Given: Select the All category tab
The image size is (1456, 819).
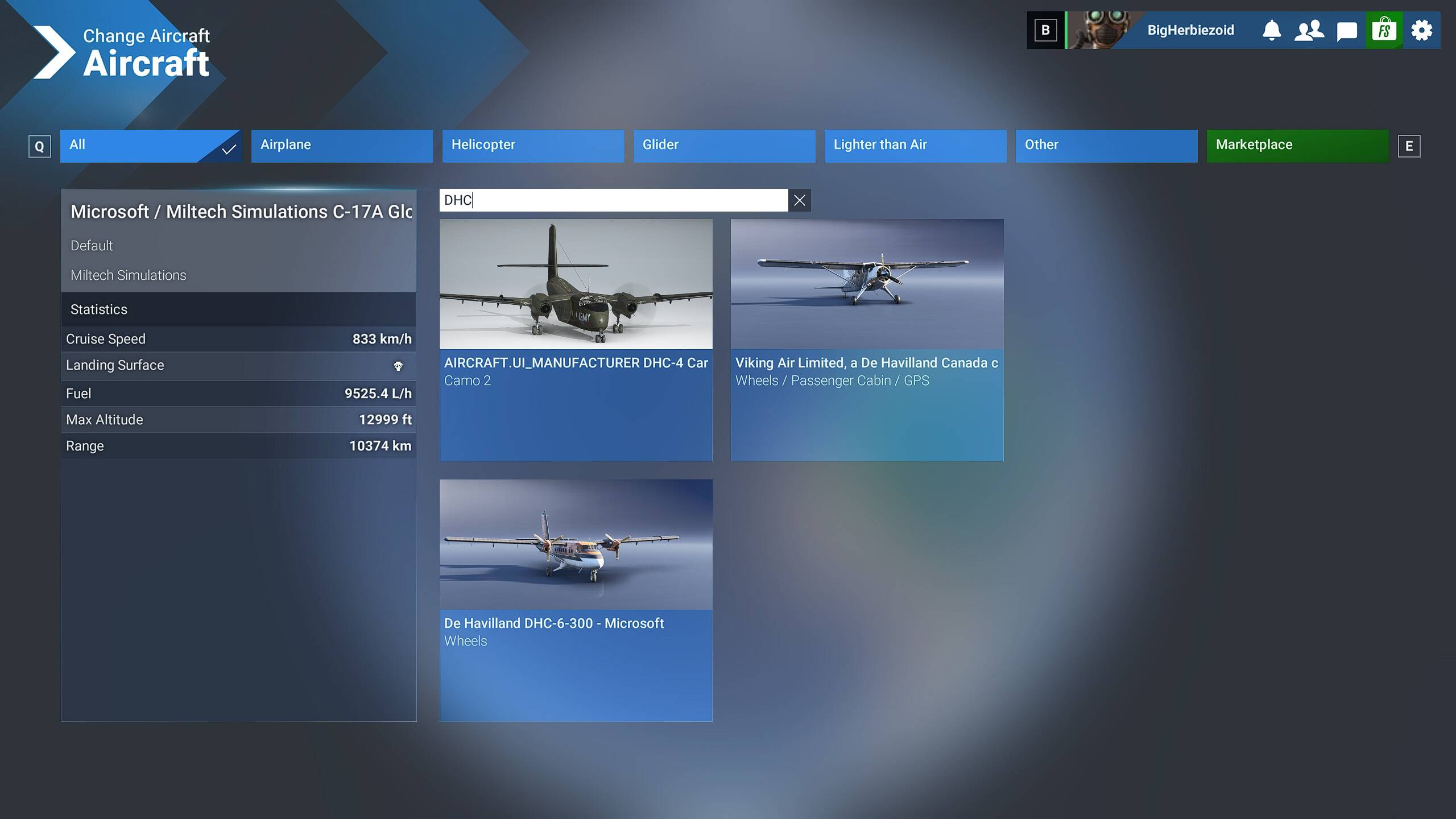Looking at the screenshot, I should point(151,146).
